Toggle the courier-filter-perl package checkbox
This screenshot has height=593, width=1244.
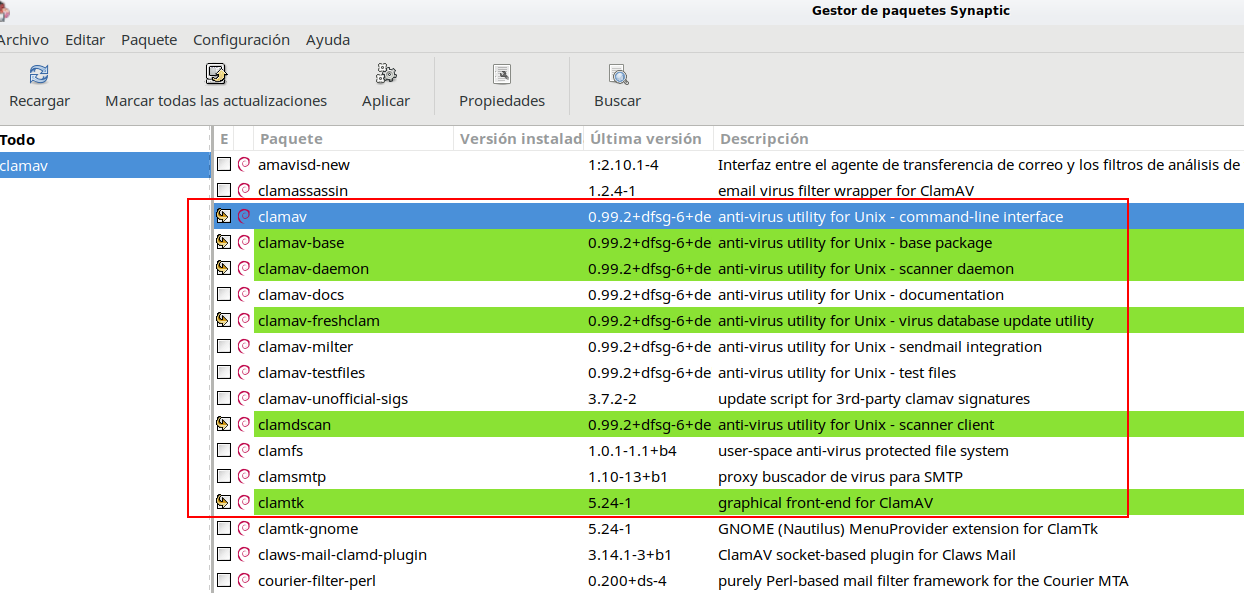(224, 580)
